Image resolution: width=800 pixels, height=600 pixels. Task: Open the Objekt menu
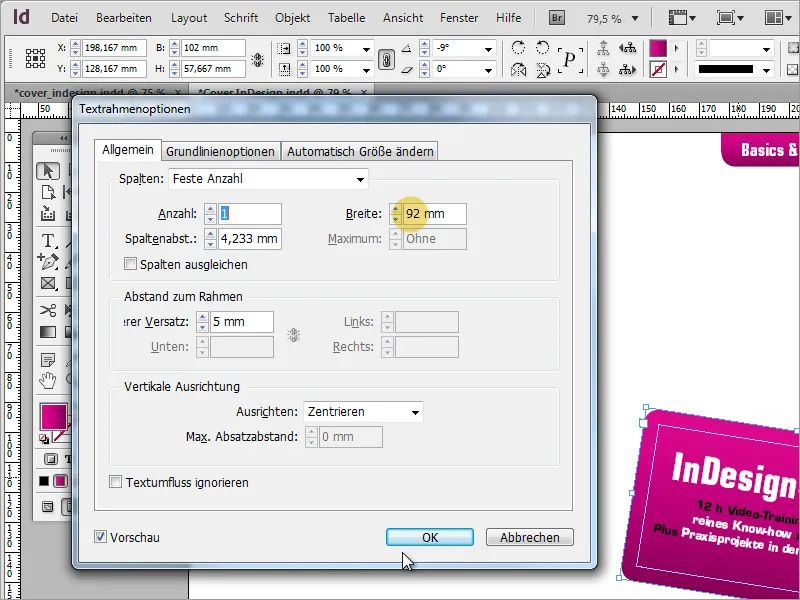[292, 18]
